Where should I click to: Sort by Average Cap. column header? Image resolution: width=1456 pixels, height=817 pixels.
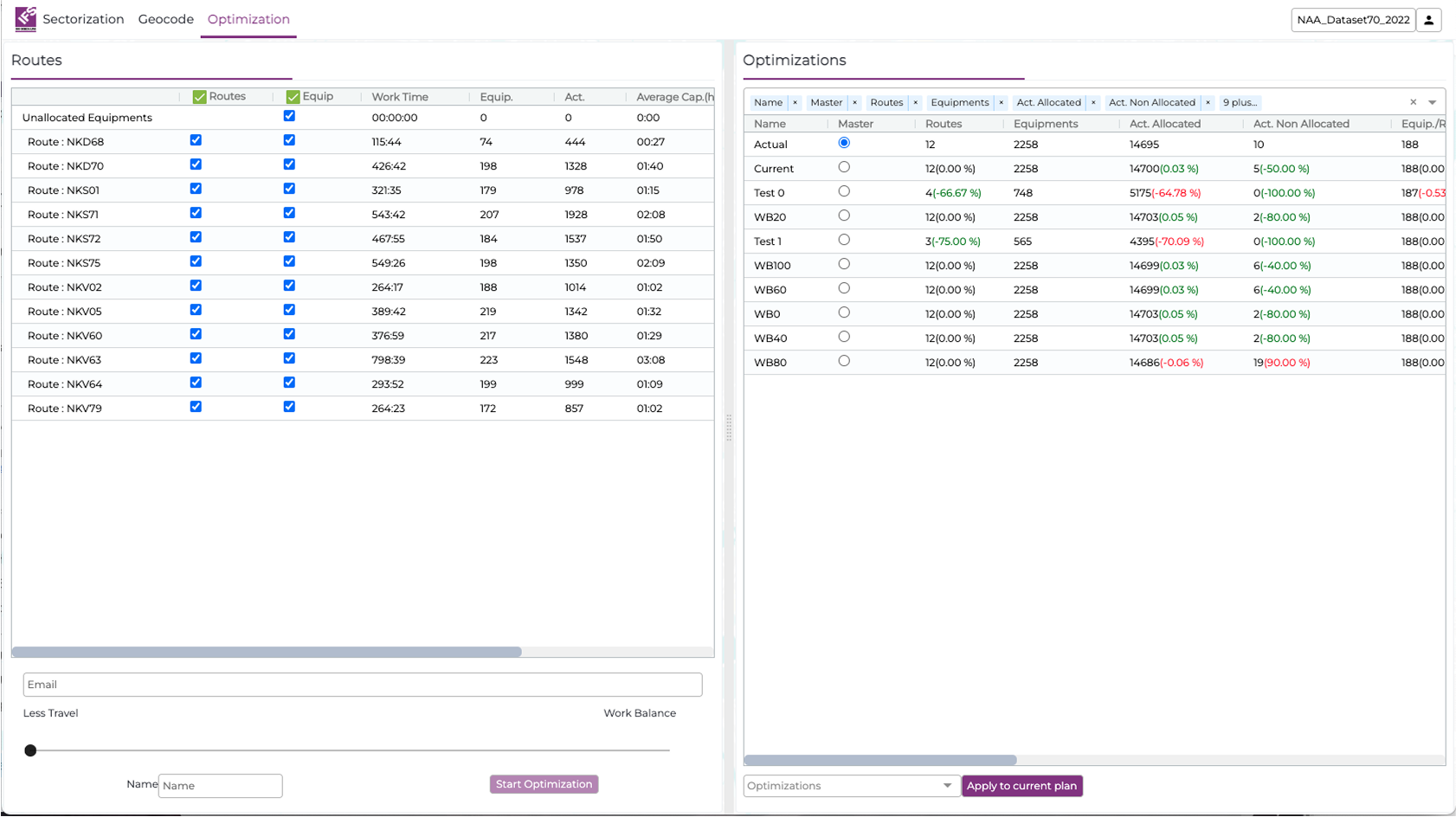pyautogui.click(x=674, y=97)
